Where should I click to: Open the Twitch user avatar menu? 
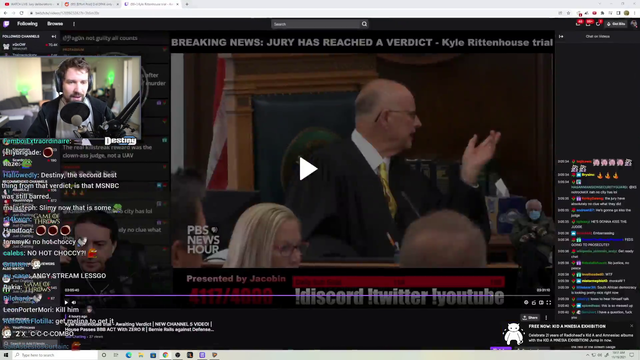pyautogui.click(x=633, y=24)
